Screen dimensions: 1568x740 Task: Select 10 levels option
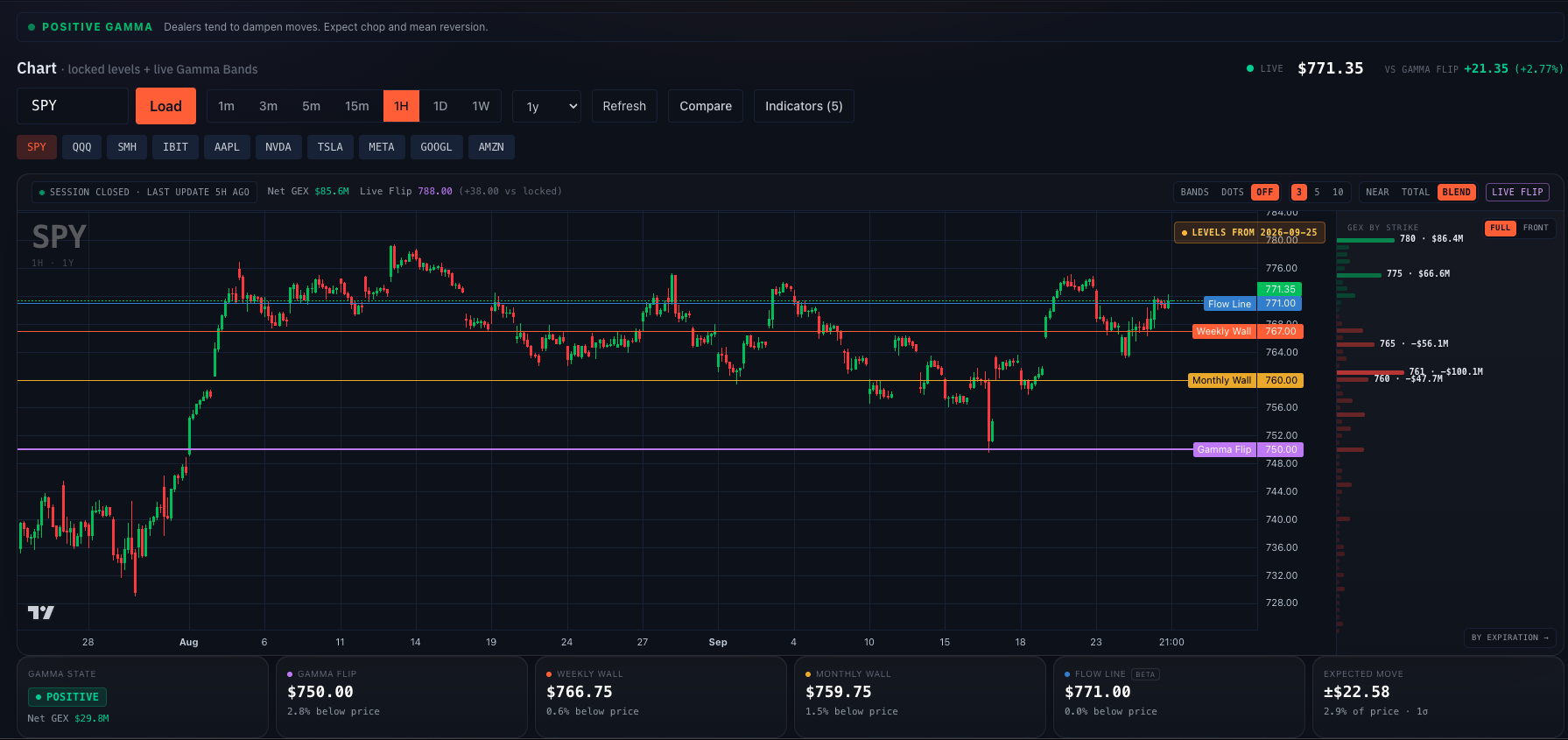pyautogui.click(x=1338, y=192)
